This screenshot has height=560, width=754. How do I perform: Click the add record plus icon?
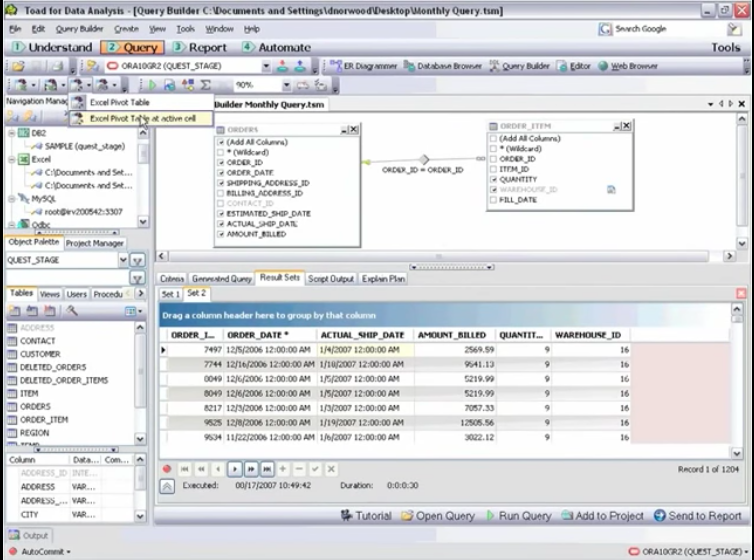pos(283,469)
